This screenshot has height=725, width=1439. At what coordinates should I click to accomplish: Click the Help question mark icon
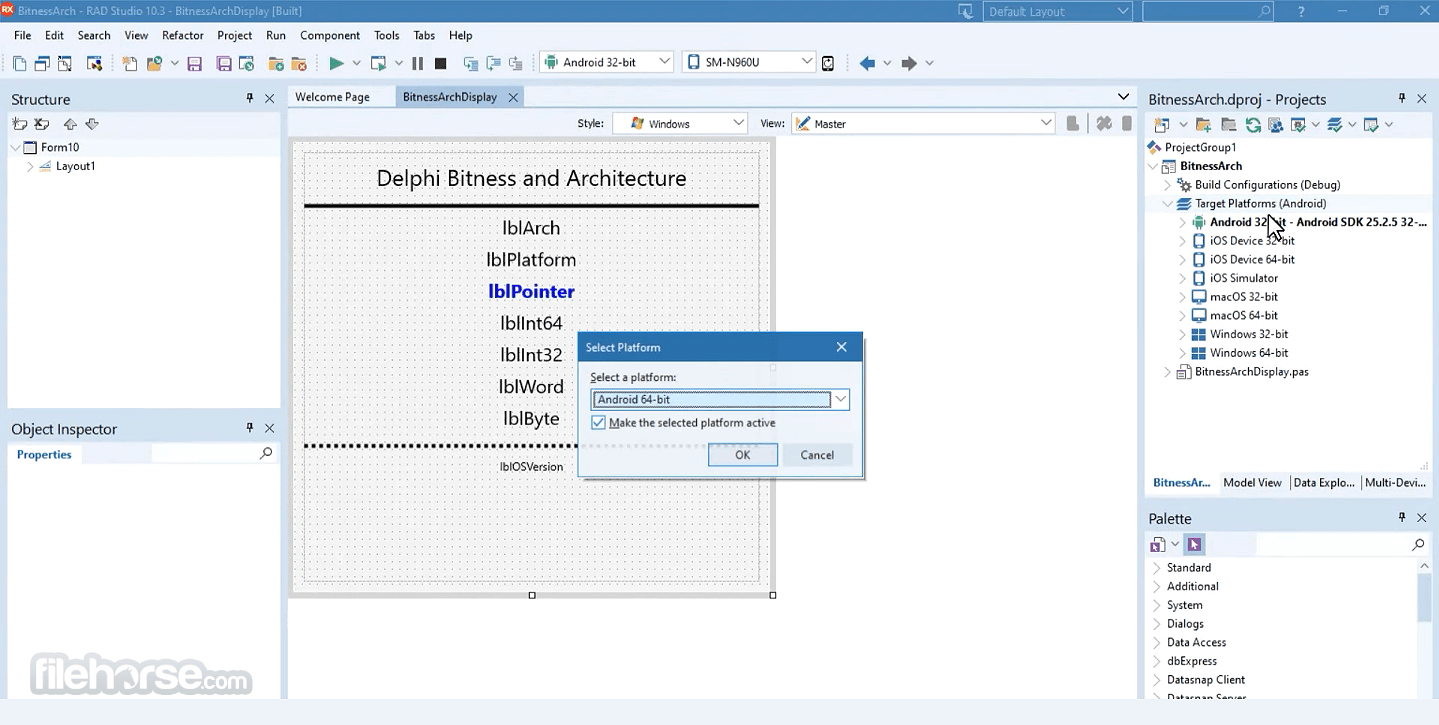(x=1301, y=12)
